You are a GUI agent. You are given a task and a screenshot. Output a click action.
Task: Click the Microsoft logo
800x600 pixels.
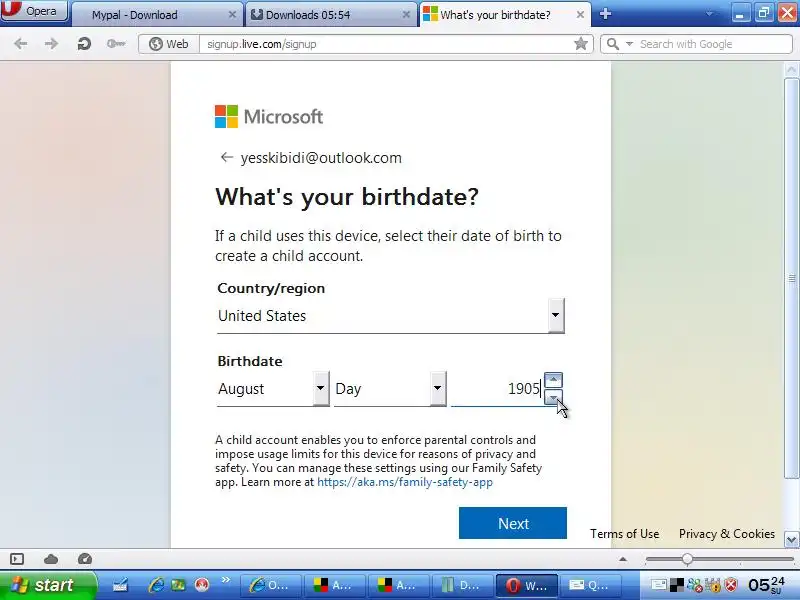(269, 116)
